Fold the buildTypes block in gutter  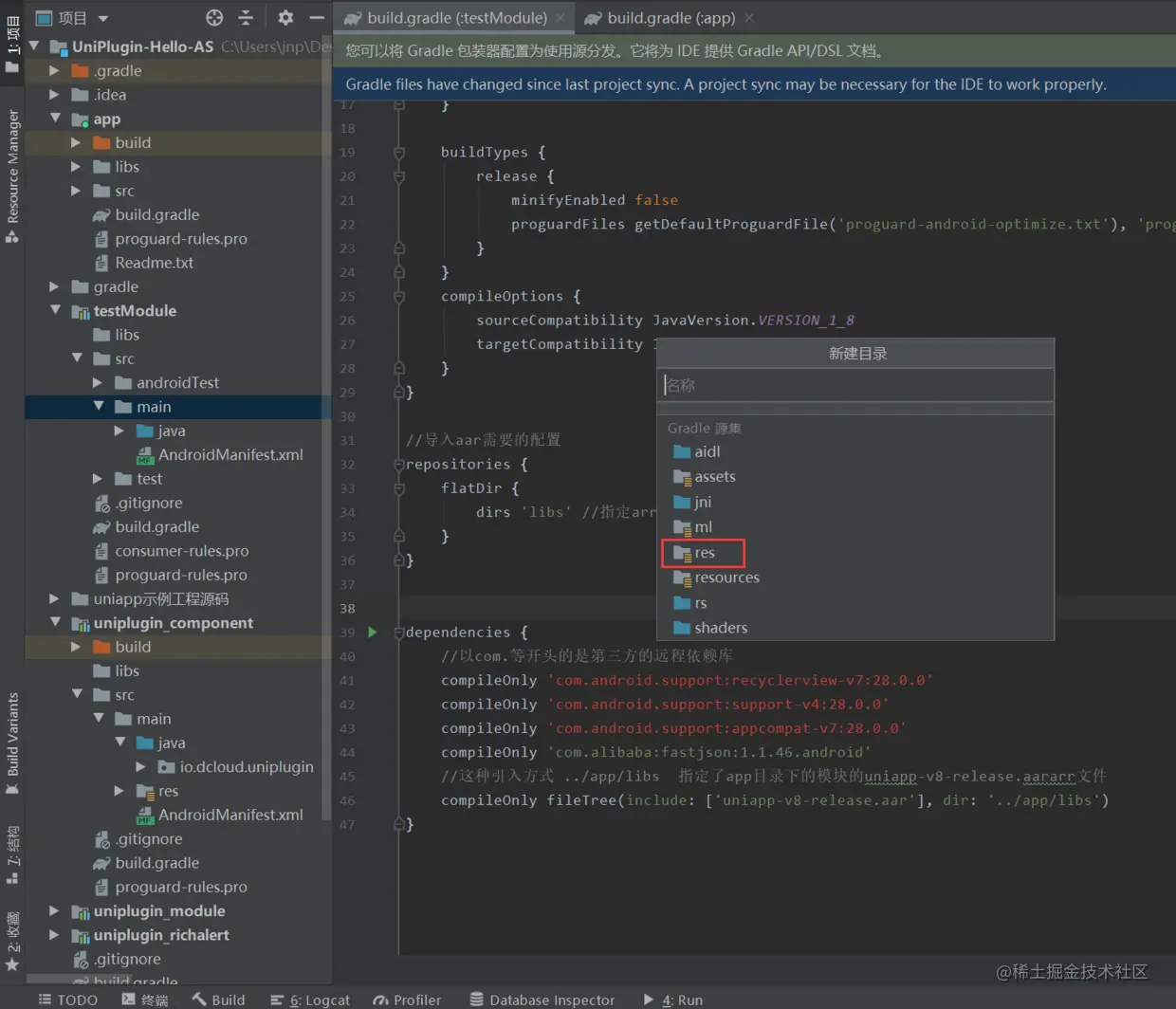coord(399,152)
